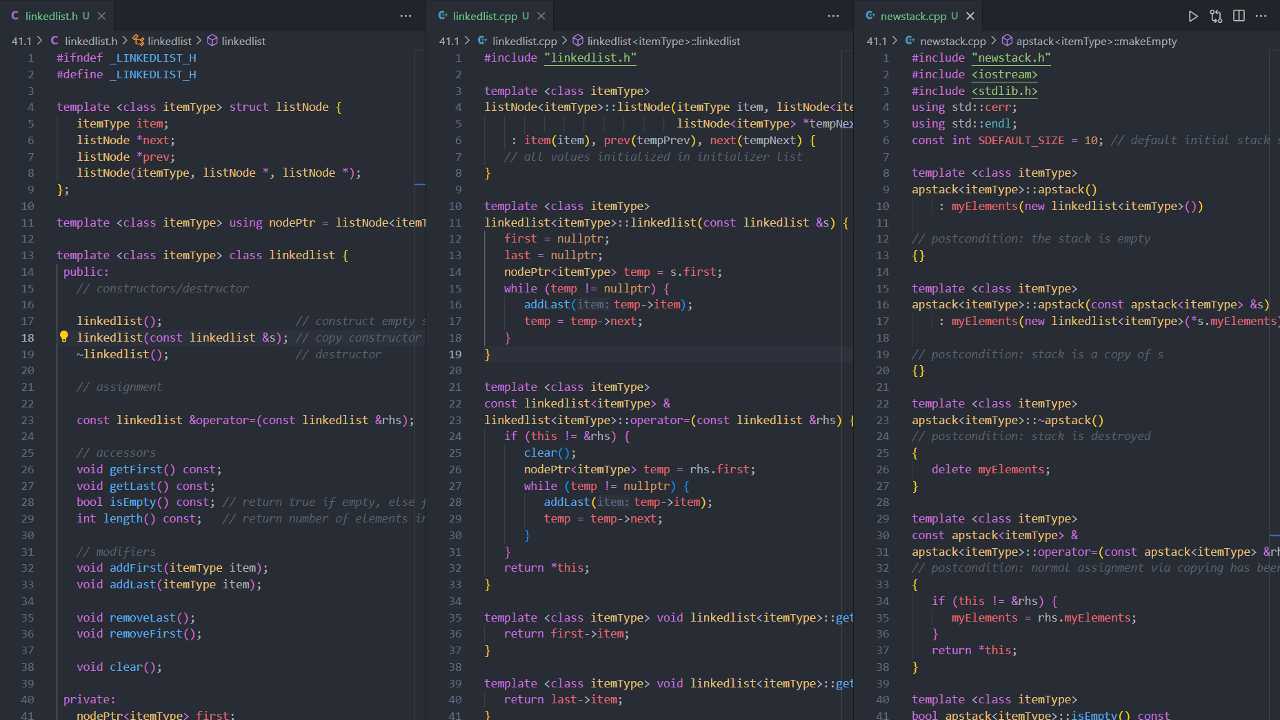Click 'first = nullptr;' in linkedlist.cpp
1280x720 pixels.
557,239
